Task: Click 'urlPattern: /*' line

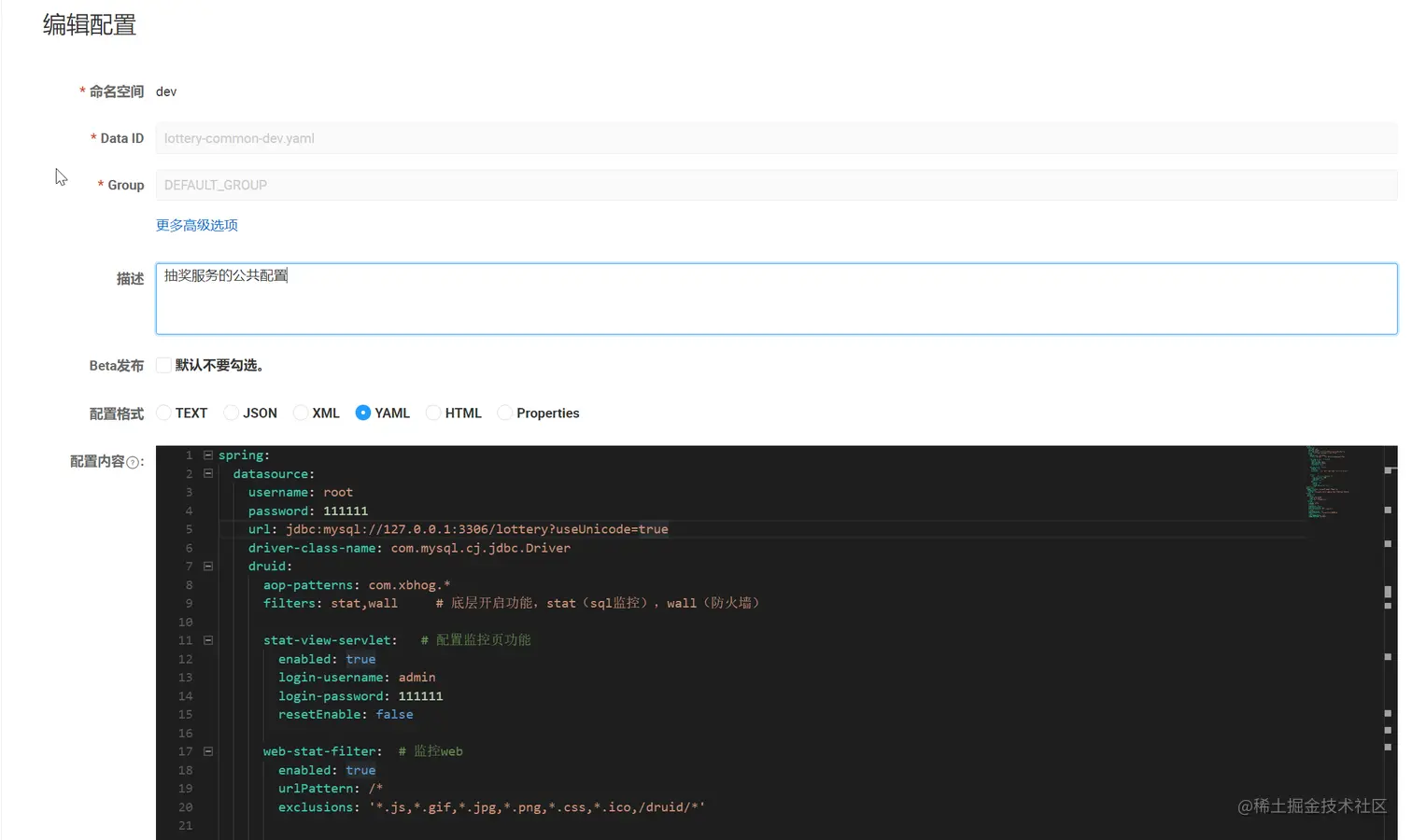Action: tap(331, 789)
